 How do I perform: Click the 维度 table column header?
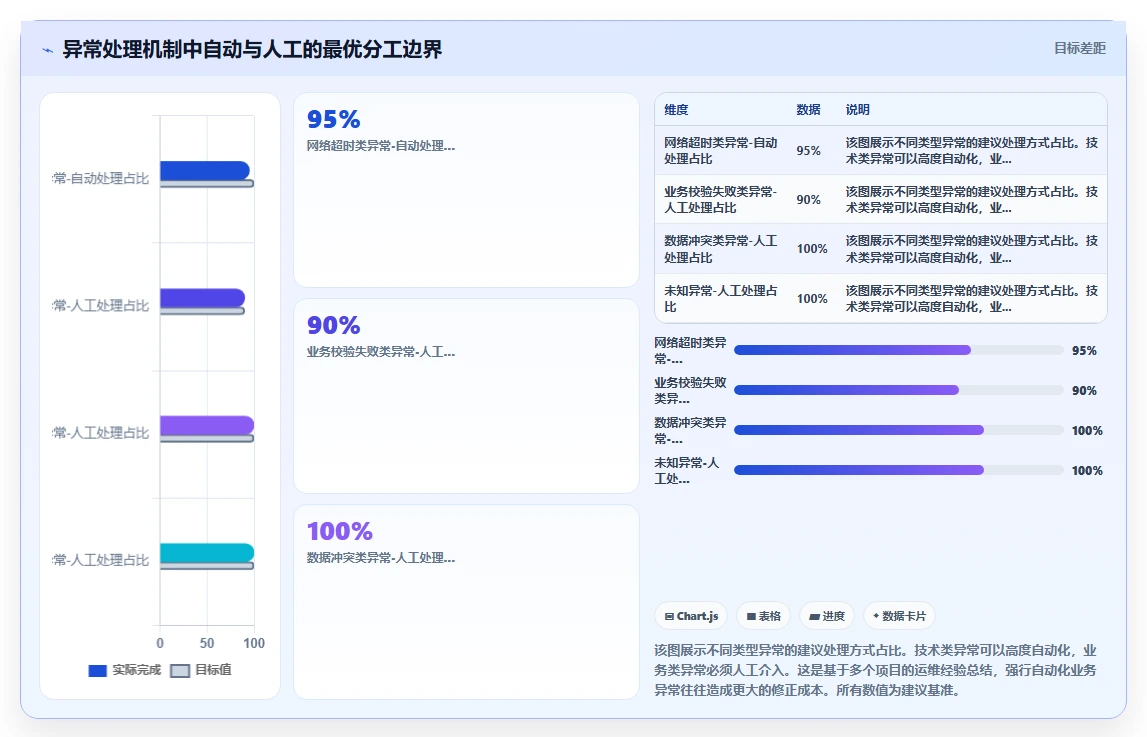pyautogui.click(x=676, y=110)
